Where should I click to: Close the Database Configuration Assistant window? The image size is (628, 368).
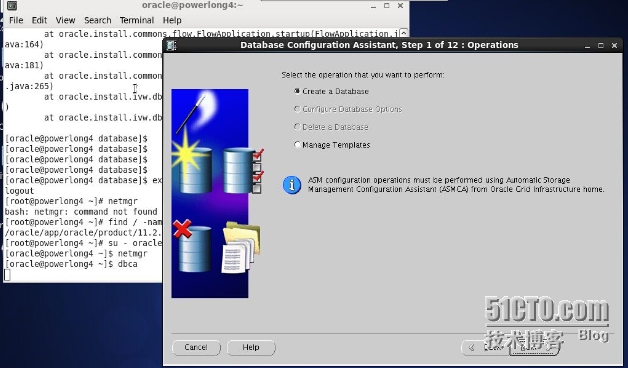coord(614,46)
